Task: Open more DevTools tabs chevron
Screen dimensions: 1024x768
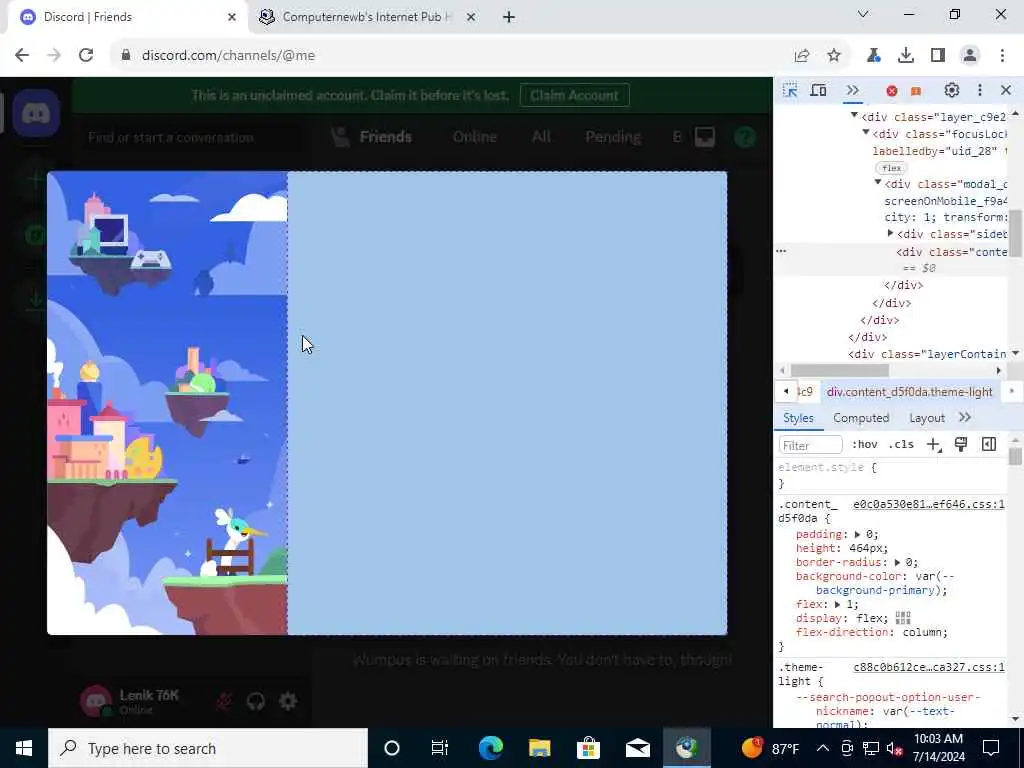Action: click(852, 91)
